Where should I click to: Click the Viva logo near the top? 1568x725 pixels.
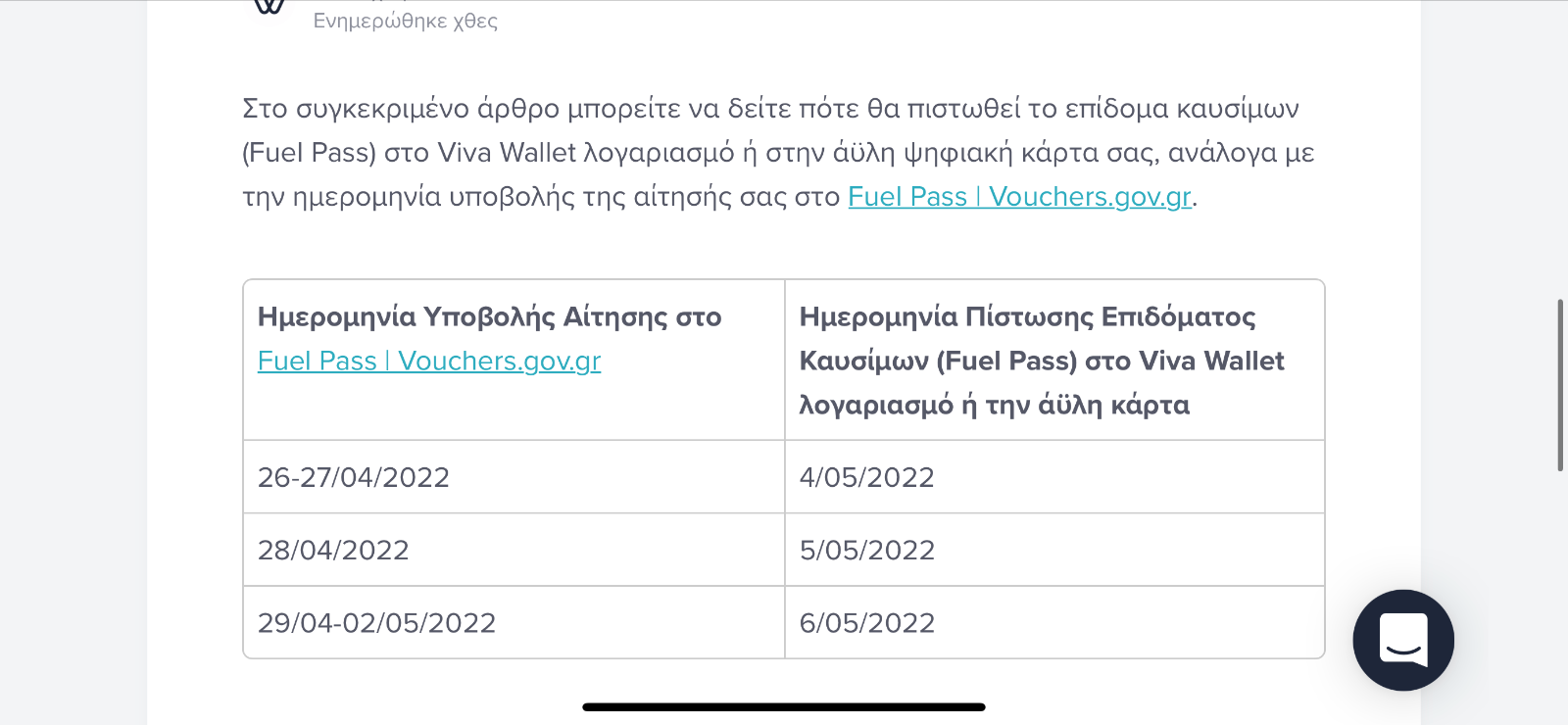(x=269, y=7)
